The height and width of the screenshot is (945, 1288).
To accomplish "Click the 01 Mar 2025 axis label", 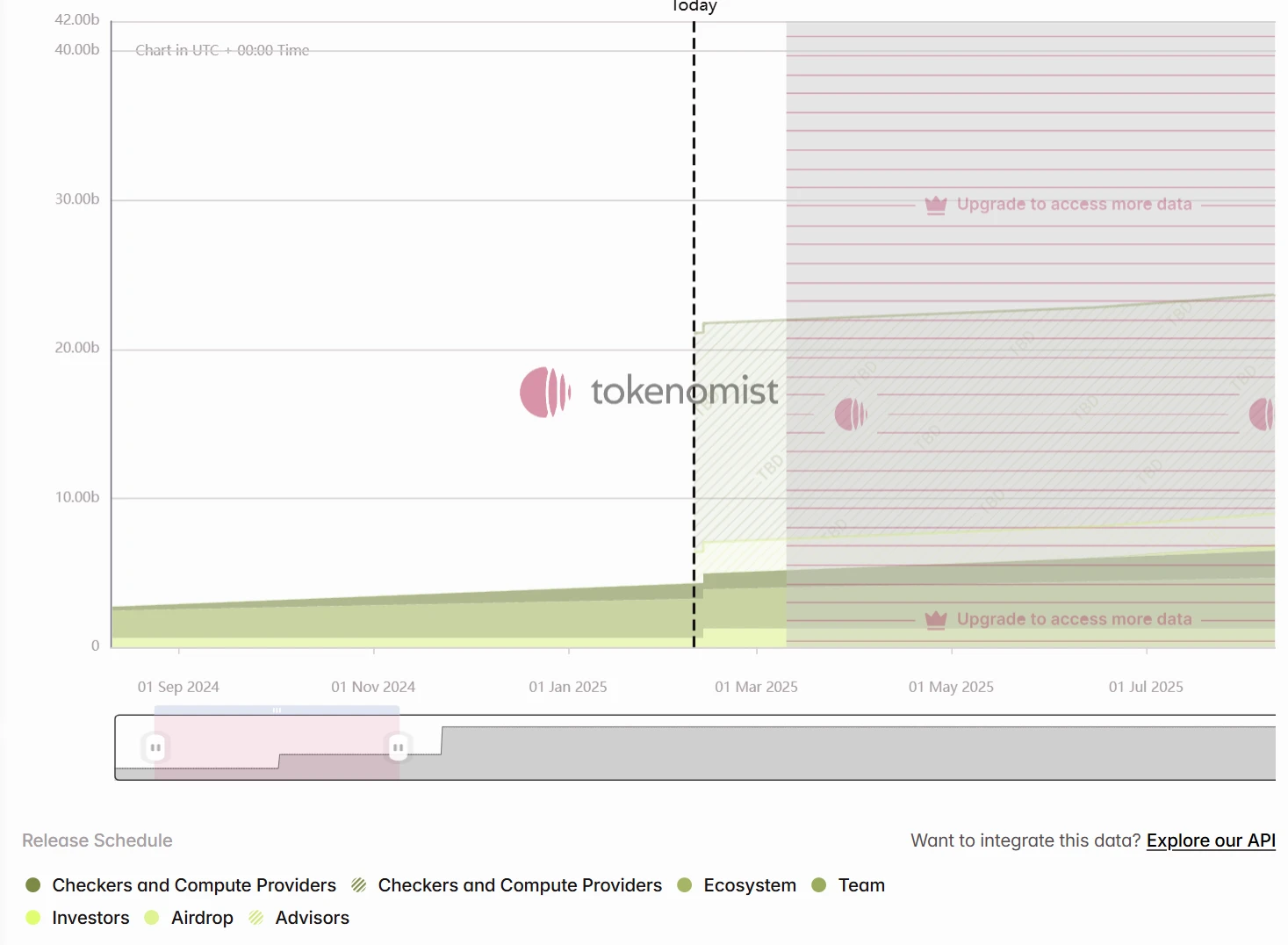I will [x=756, y=687].
